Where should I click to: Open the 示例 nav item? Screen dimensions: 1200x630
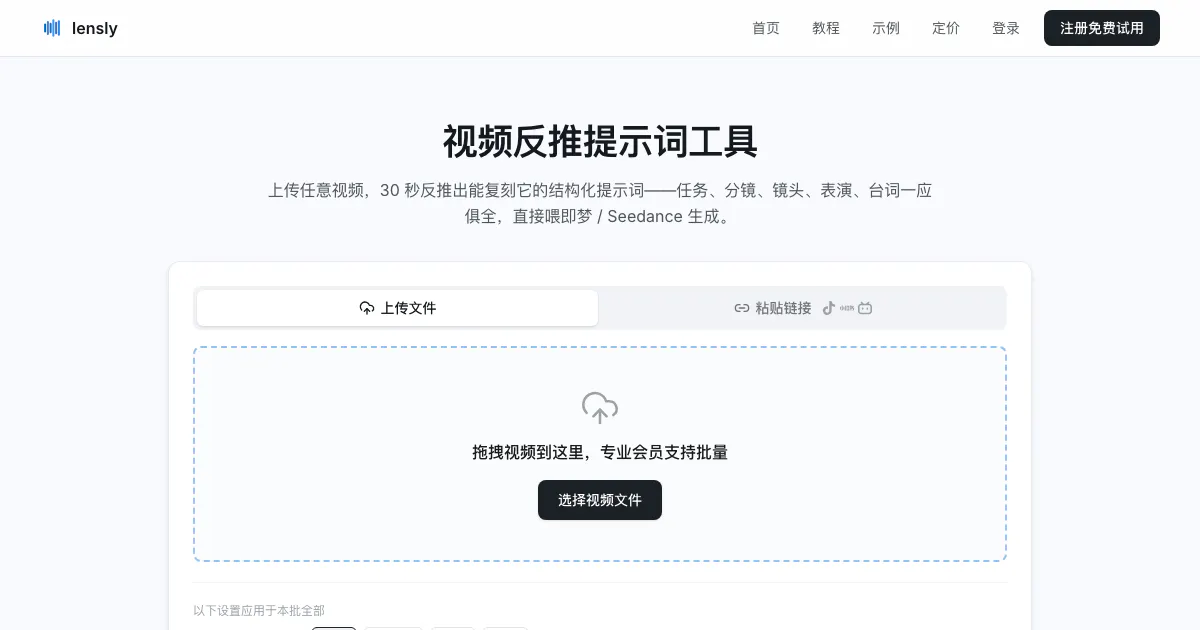coord(886,28)
